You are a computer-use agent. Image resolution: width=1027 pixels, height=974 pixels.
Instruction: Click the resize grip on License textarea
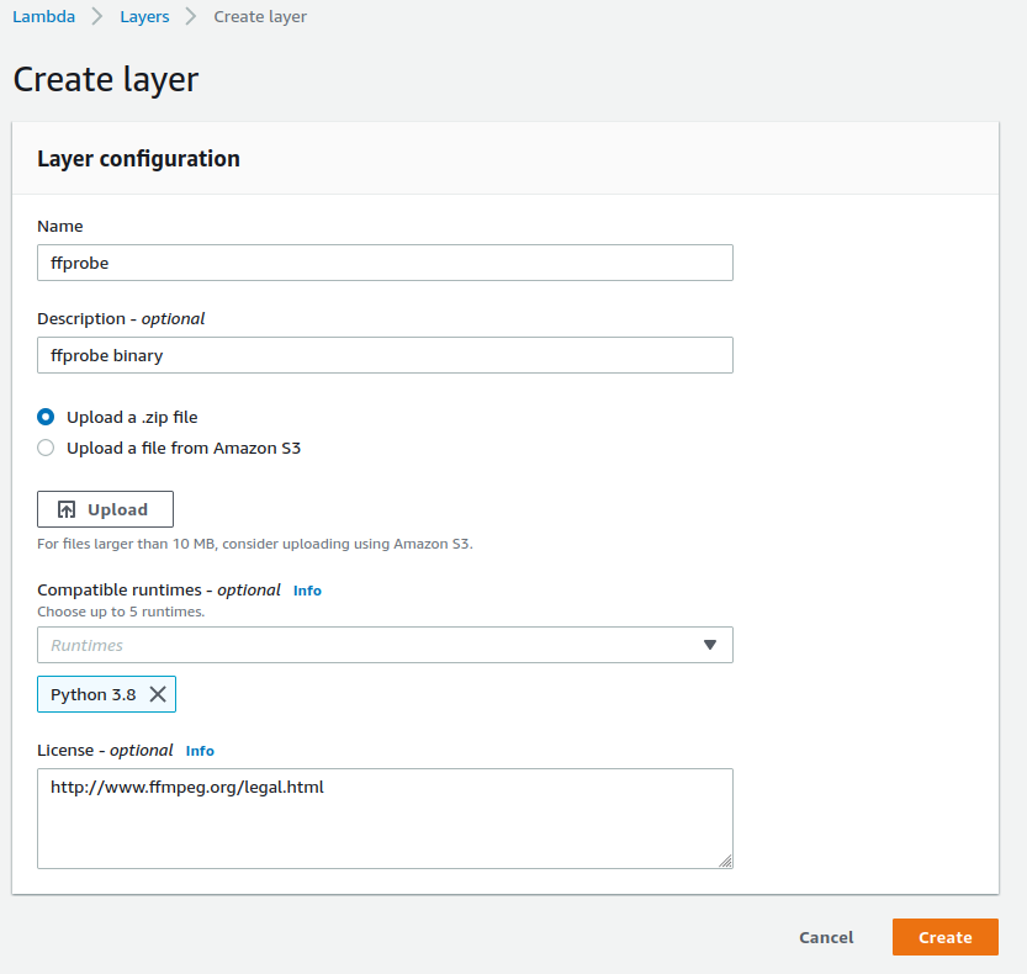[x=727, y=861]
